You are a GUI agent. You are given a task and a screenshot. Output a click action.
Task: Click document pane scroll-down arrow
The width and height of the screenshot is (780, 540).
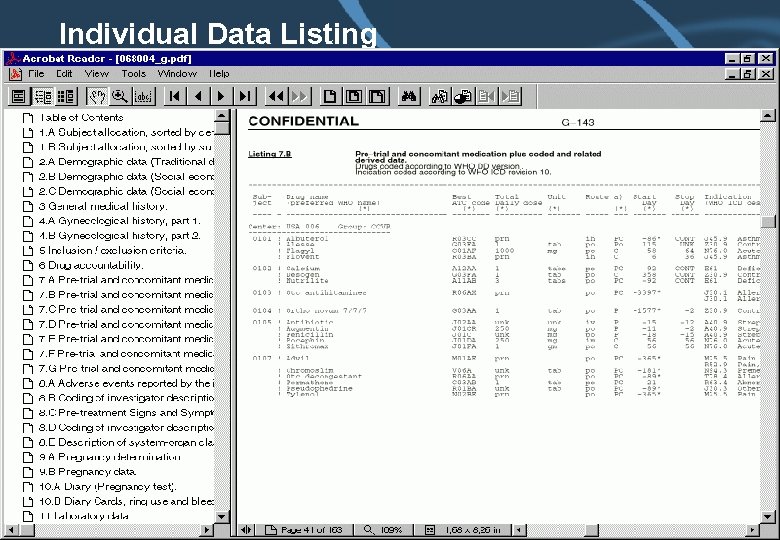coord(768,517)
